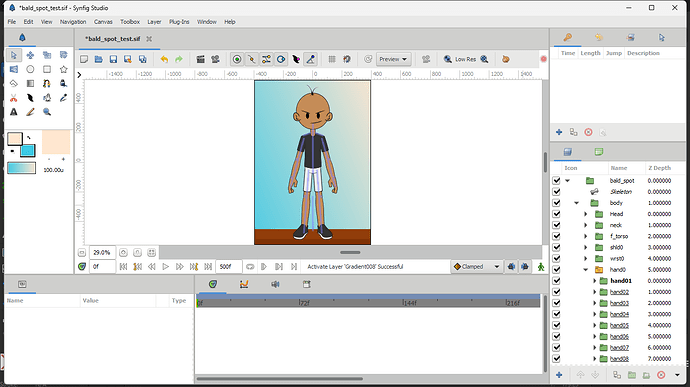This screenshot has width=690, height=387.
Task: Open the Layer menu
Action: pos(154,22)
